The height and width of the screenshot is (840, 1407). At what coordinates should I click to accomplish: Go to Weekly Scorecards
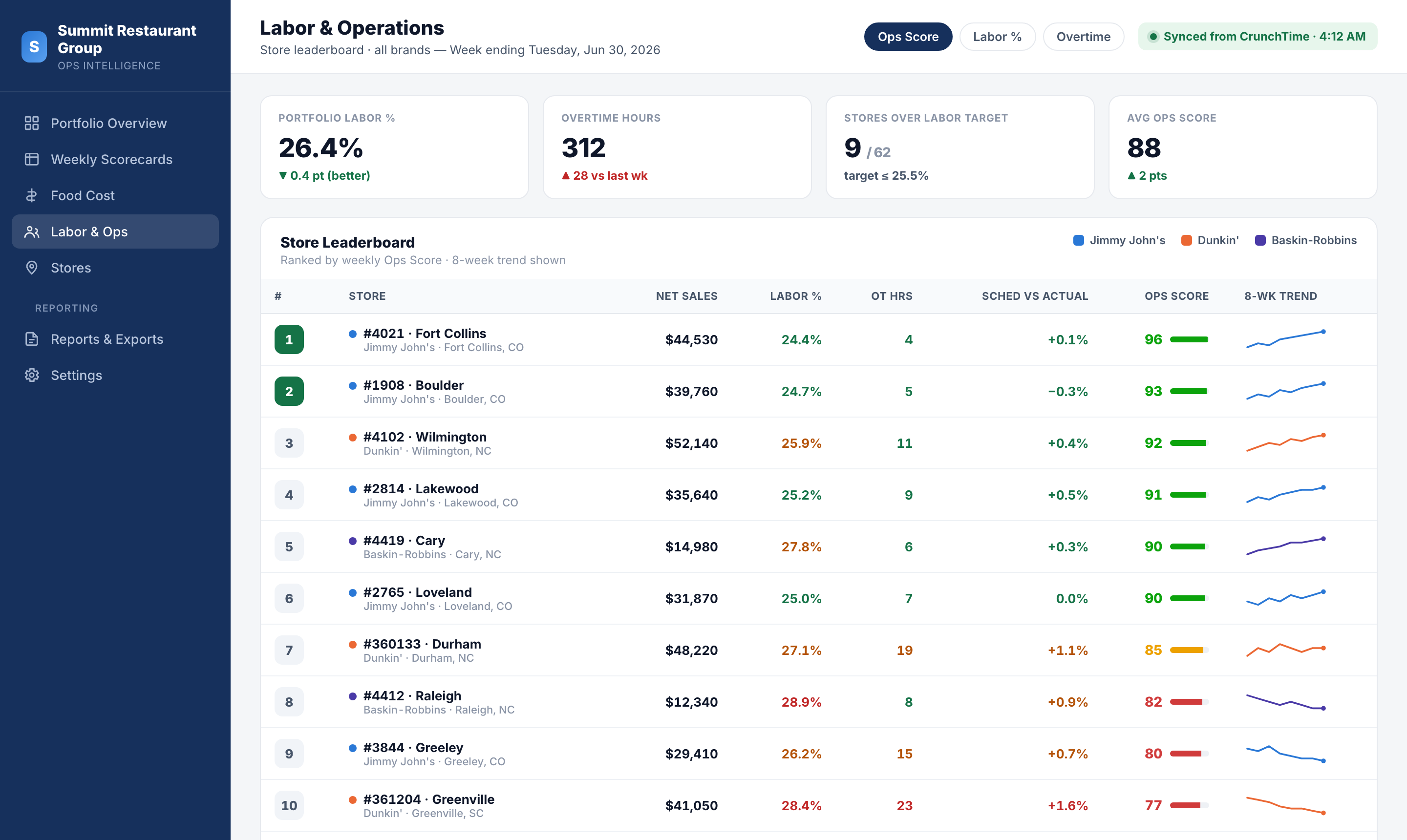115,160
